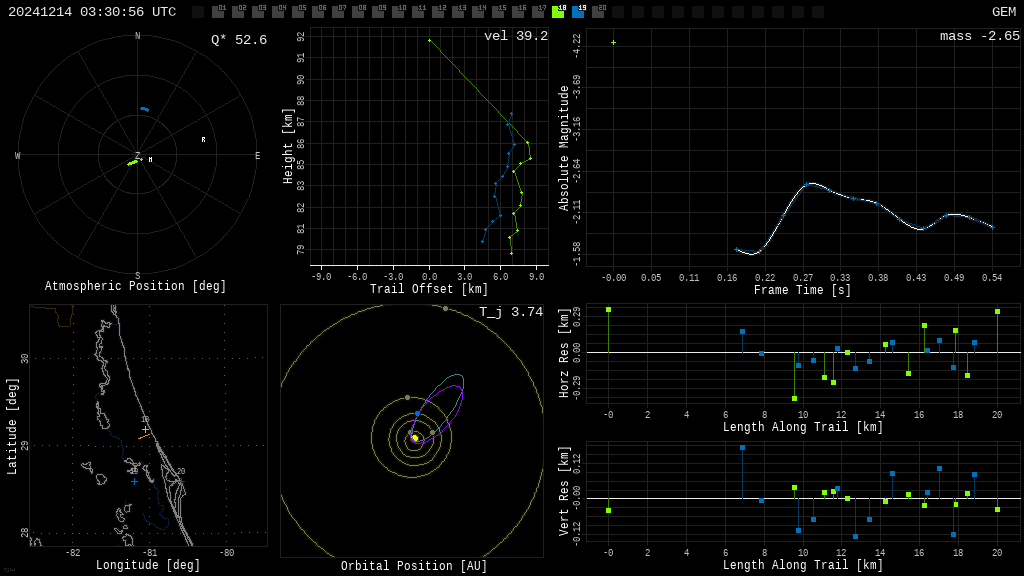The height and width of the screenshot is (576, 1024).
Task: Click the Absolute Magnitude axis label
Action: [x=564, y=148]
